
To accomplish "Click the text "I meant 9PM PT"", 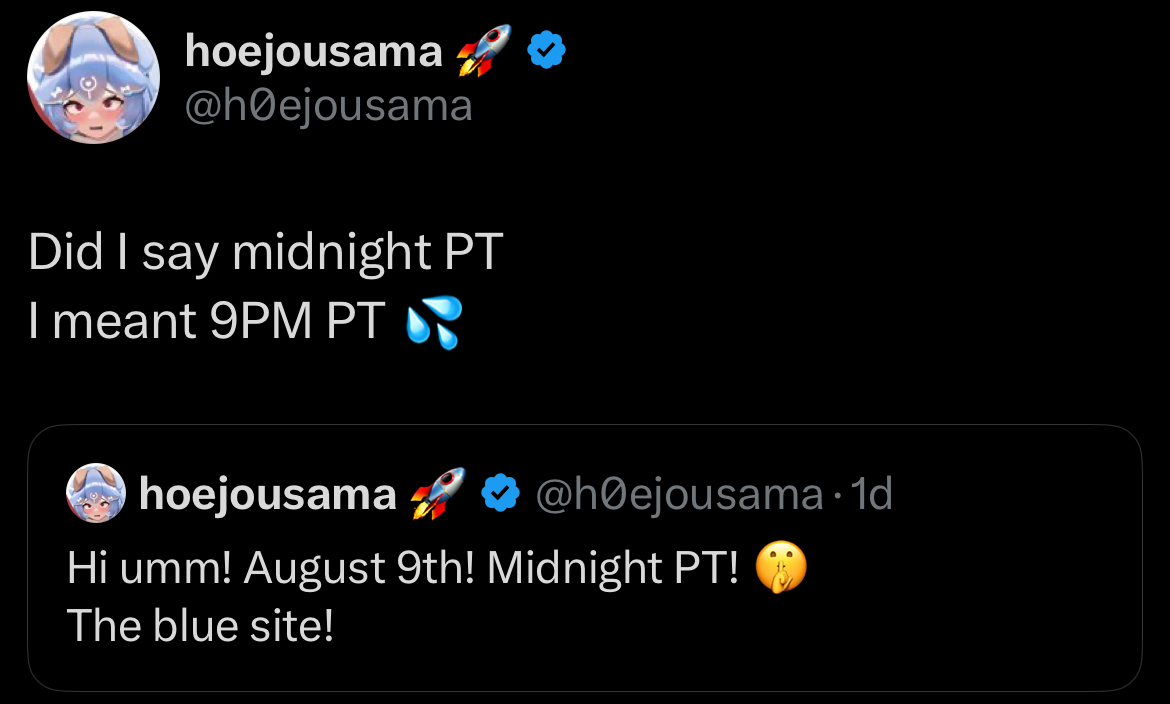I will tap(206, 322).
